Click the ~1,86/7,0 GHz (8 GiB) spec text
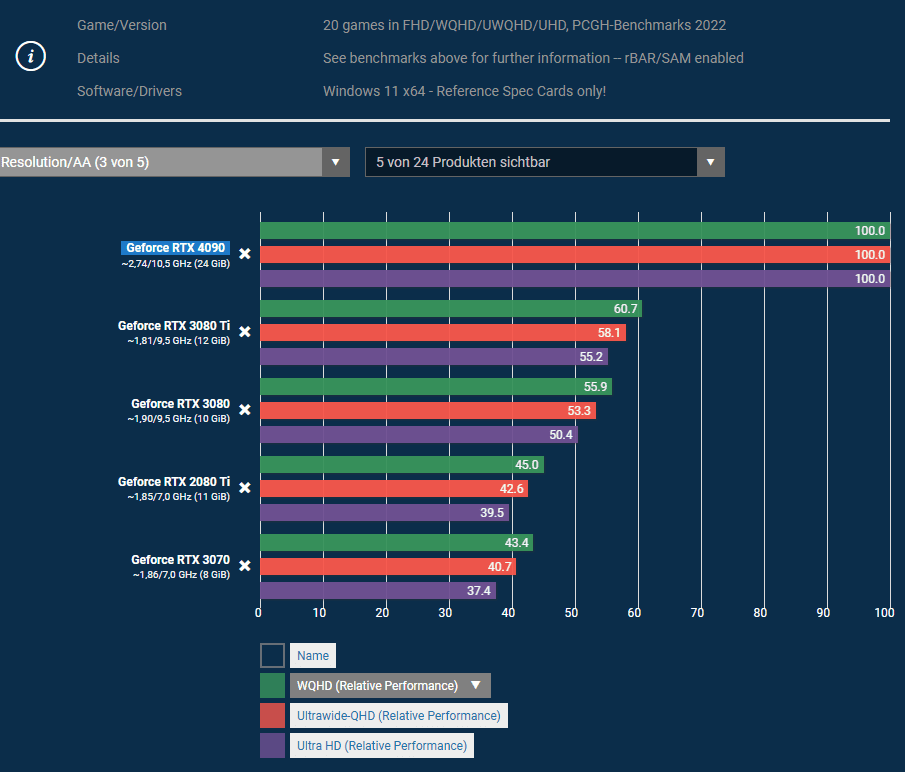This screenshot has height=772, width=905. pyautogui.click(x=181, y=574)
